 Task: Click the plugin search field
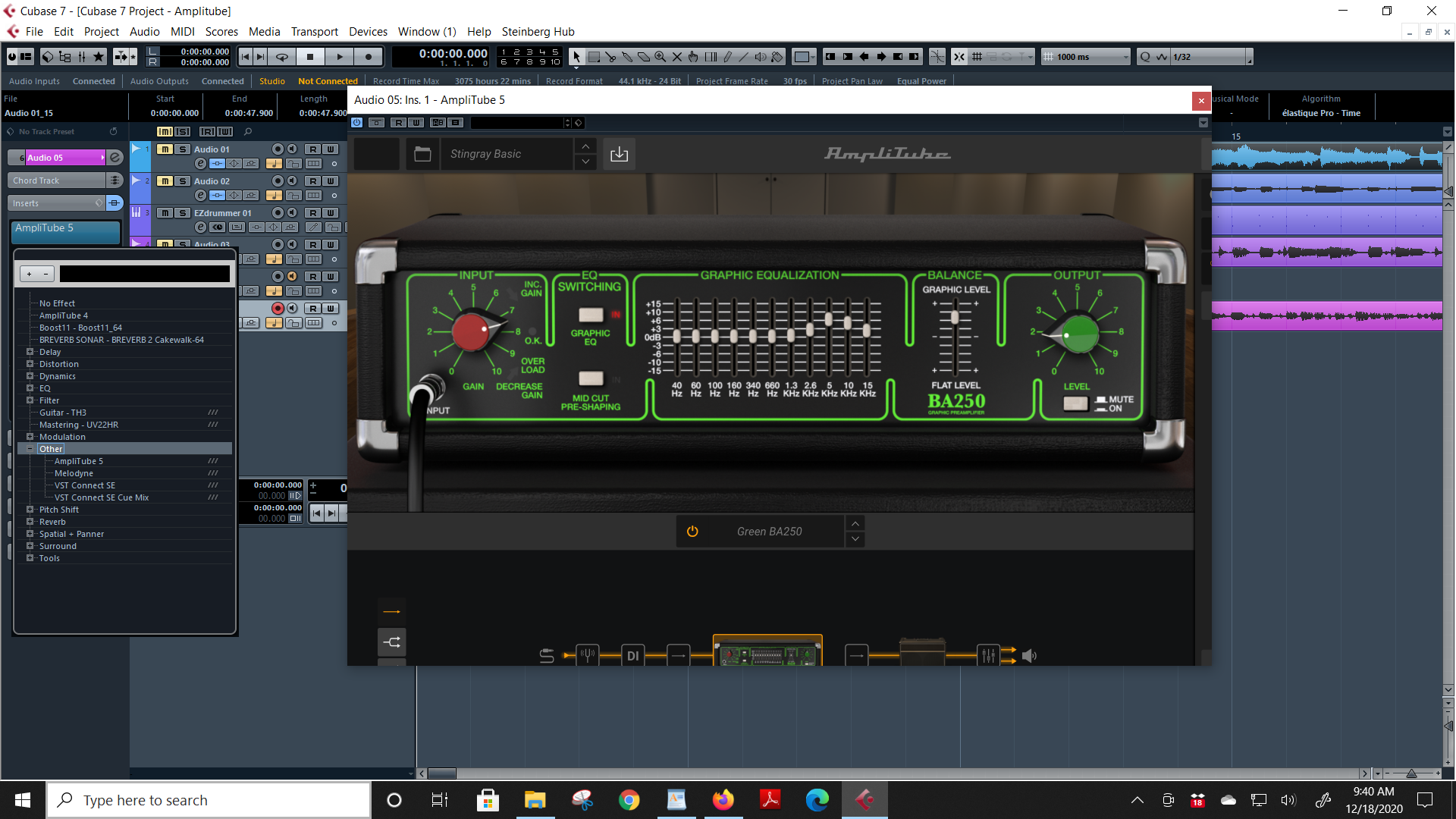pyautogui.click(x=145, y=274)
